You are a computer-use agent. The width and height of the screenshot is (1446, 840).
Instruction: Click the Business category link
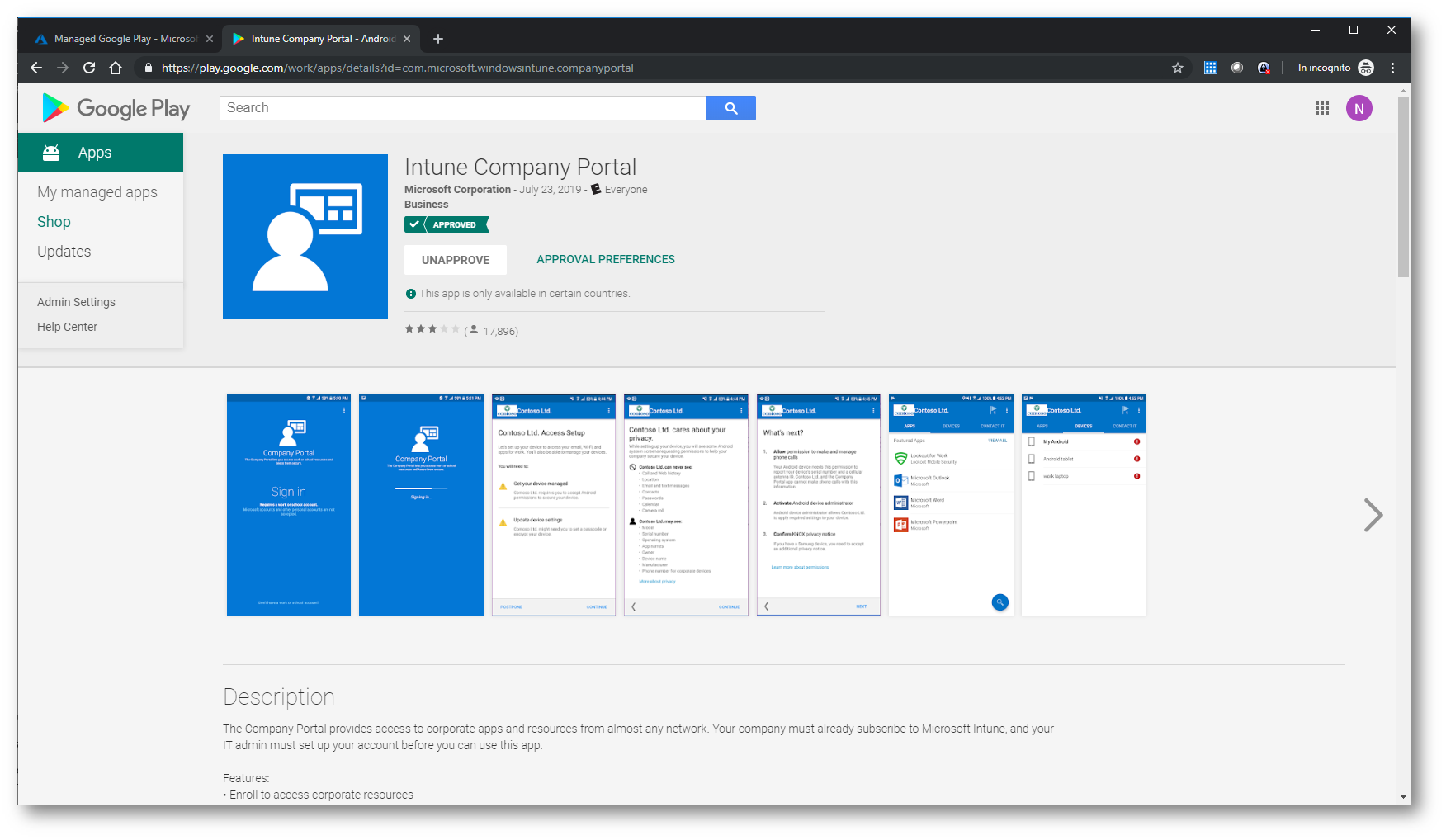pos(427,205)
